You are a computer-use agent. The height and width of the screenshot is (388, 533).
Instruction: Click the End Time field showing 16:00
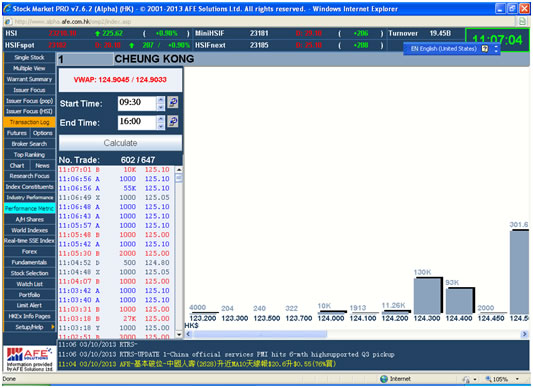137,122
